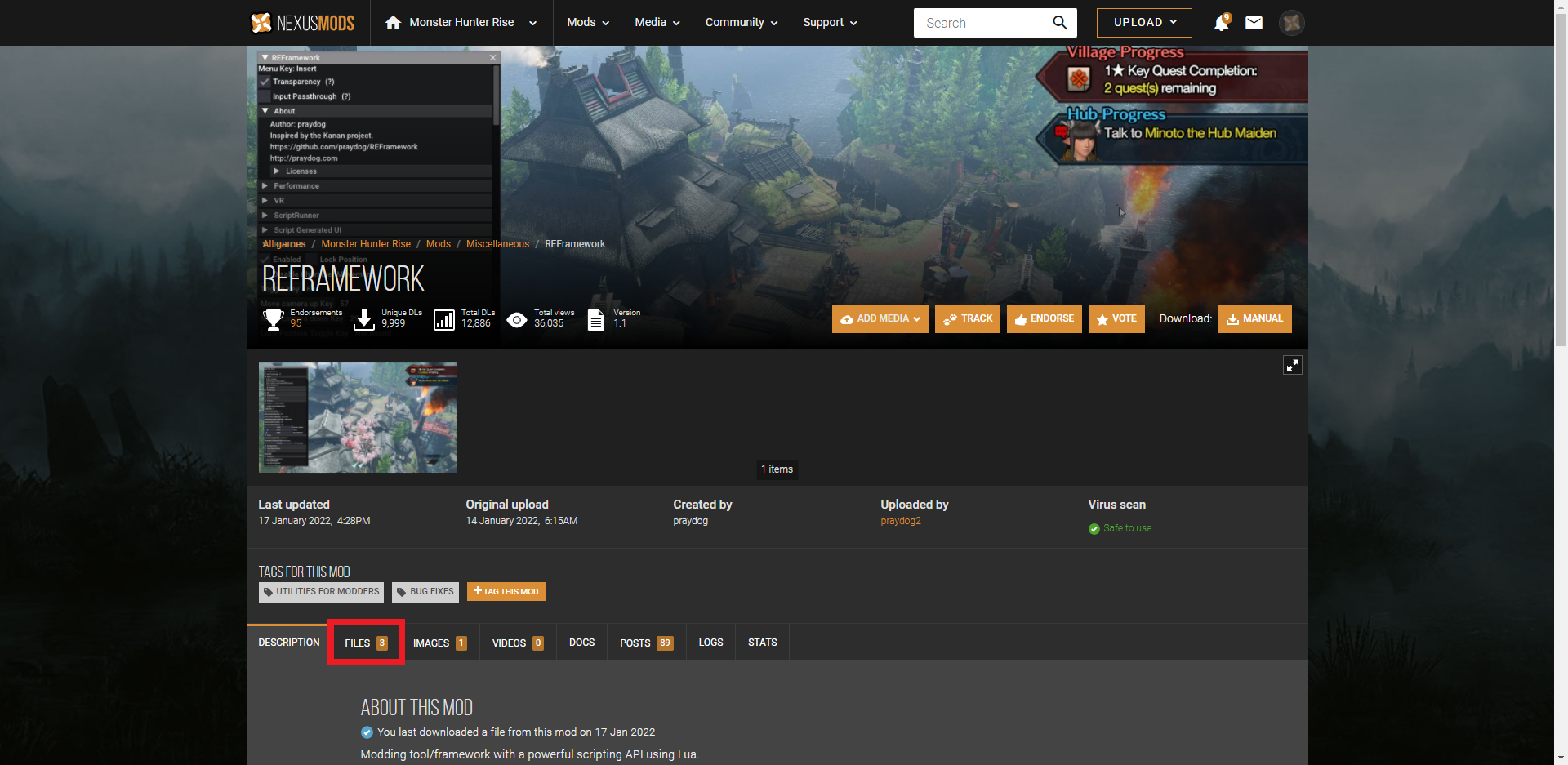The width and height of the screenshot is (1568, 765).
Task: Click the REFRAMEWORK mod title
Action: (x=343, y=278)
